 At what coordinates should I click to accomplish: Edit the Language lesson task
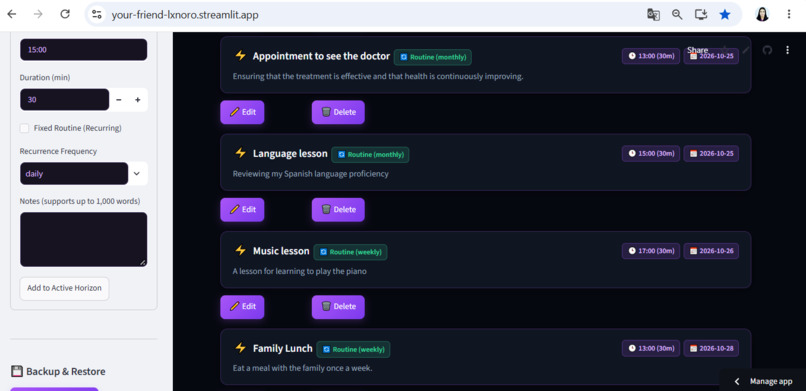tap(242, 210)
